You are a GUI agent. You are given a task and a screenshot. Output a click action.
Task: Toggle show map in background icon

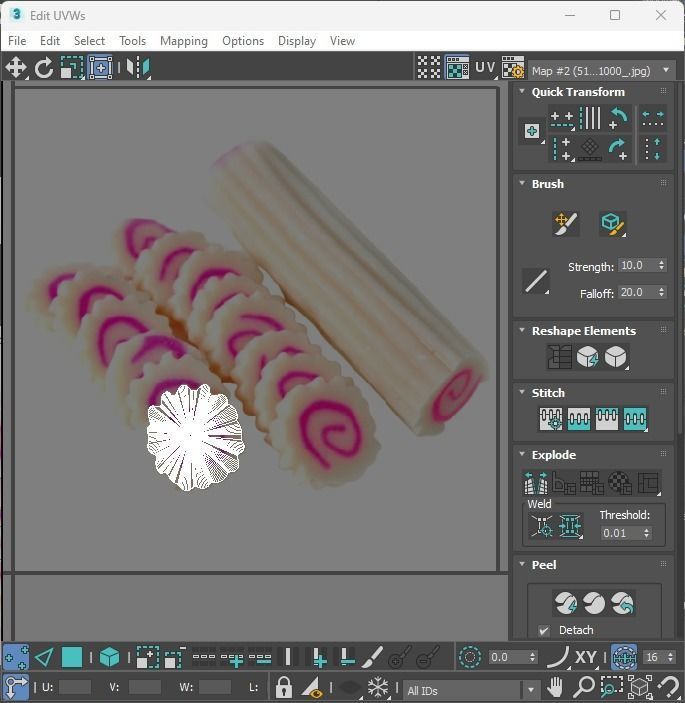coord(457,68)
